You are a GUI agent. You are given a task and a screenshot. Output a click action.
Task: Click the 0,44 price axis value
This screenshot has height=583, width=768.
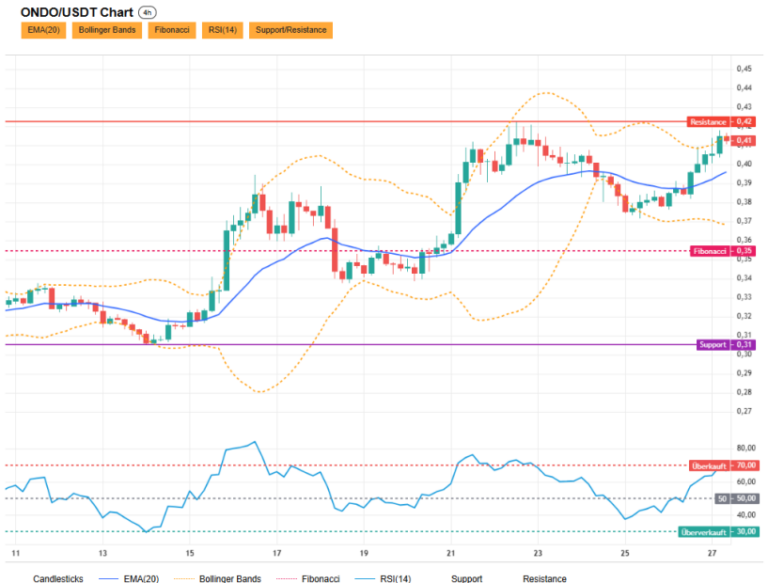point(744,88)
